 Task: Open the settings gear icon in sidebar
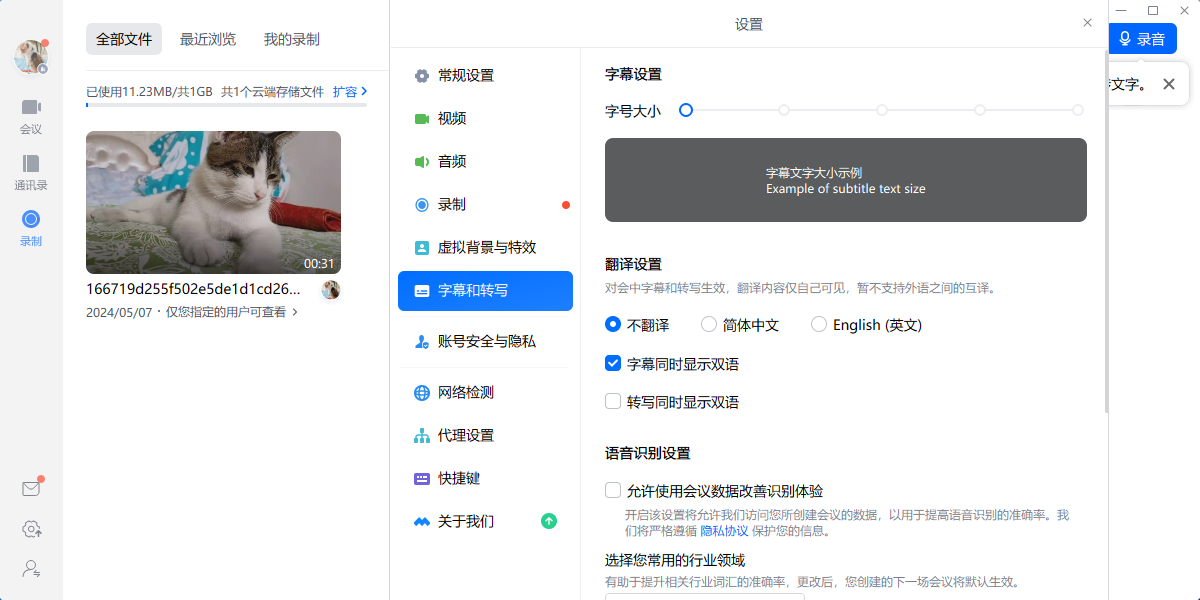coord(31,529)
